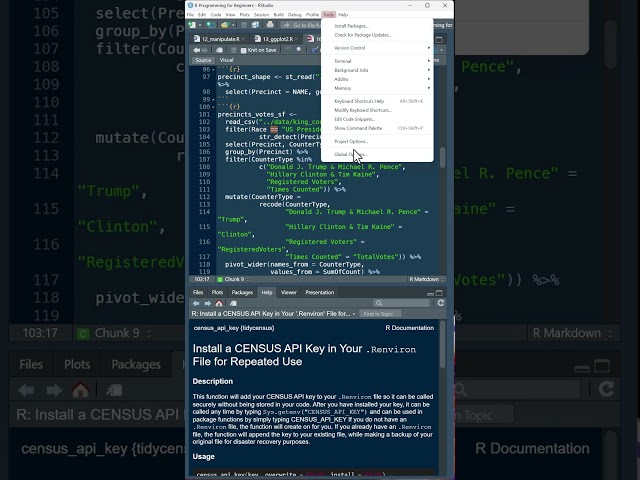Click the Print icon in toolbar
This screenshot has width=640, height=480.
pos(270,25)
